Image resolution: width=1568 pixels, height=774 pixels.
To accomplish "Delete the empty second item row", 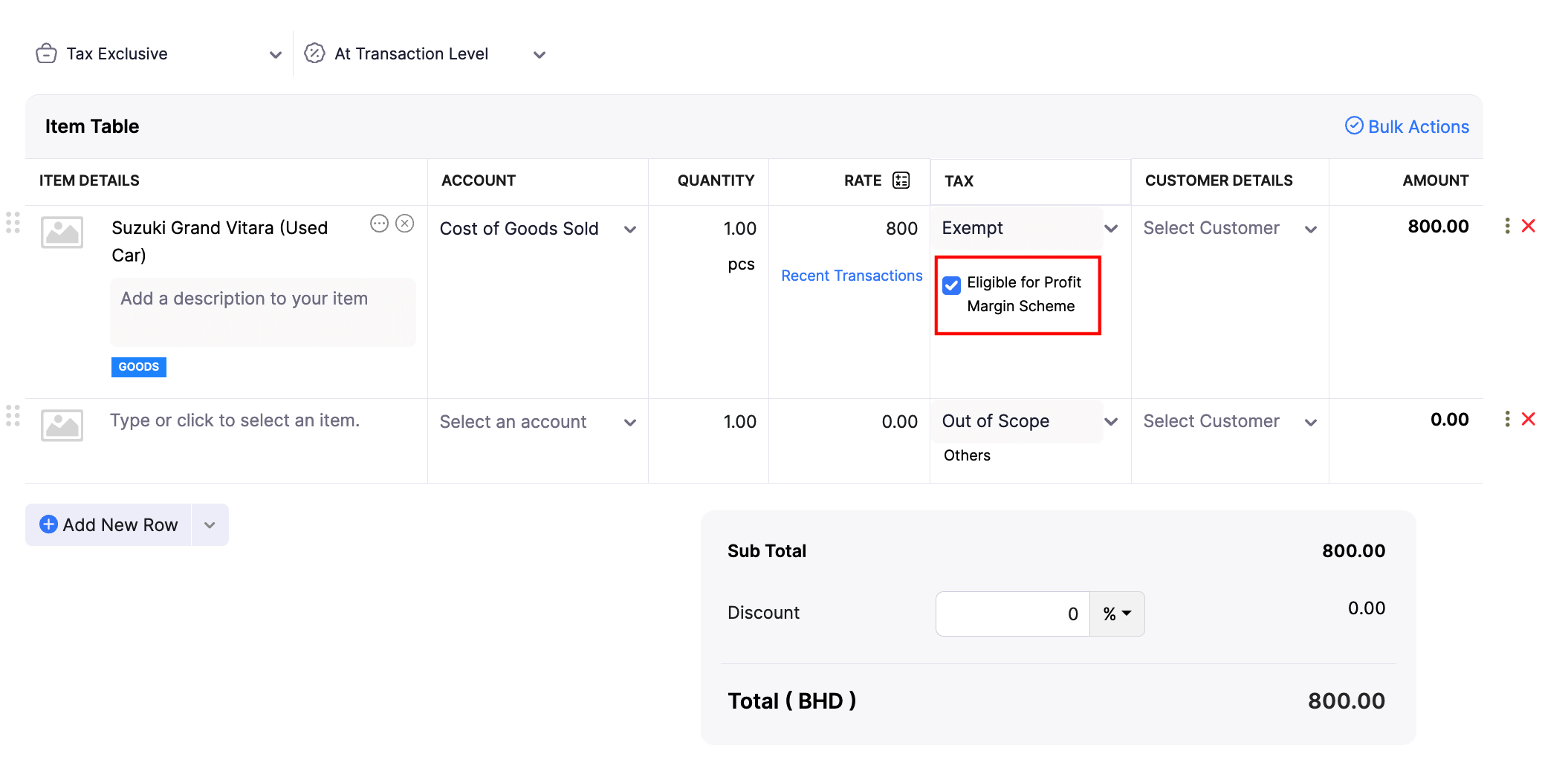I will [1529, 419].
